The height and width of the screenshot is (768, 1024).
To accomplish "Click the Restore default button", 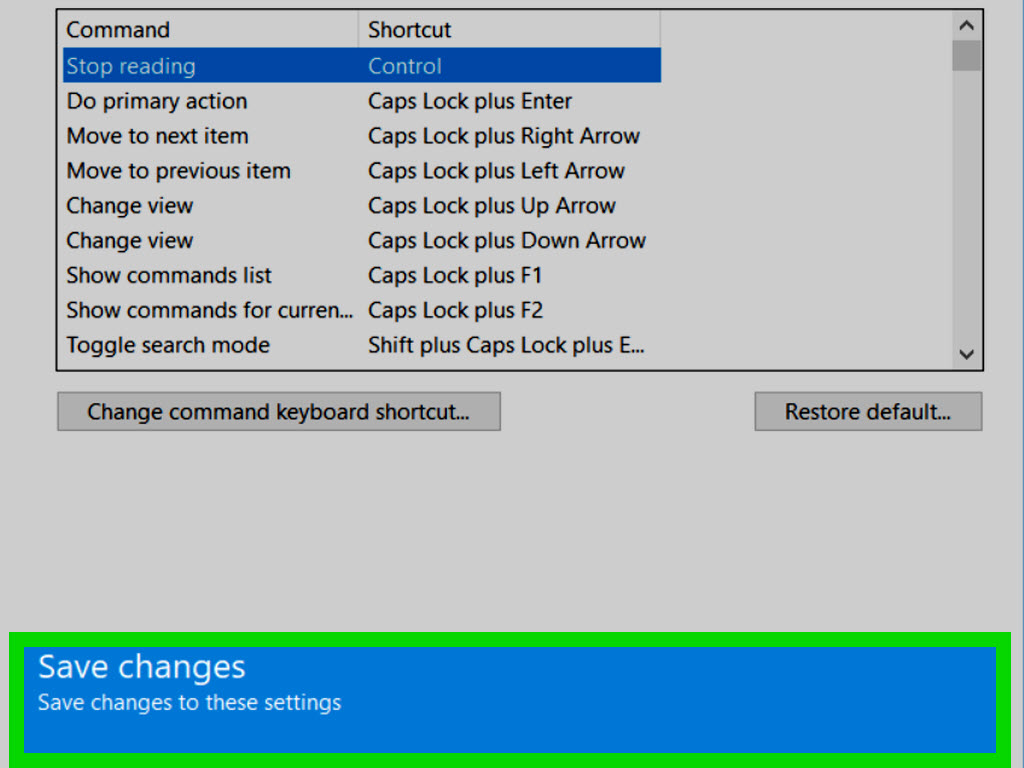I will [868, 411].
